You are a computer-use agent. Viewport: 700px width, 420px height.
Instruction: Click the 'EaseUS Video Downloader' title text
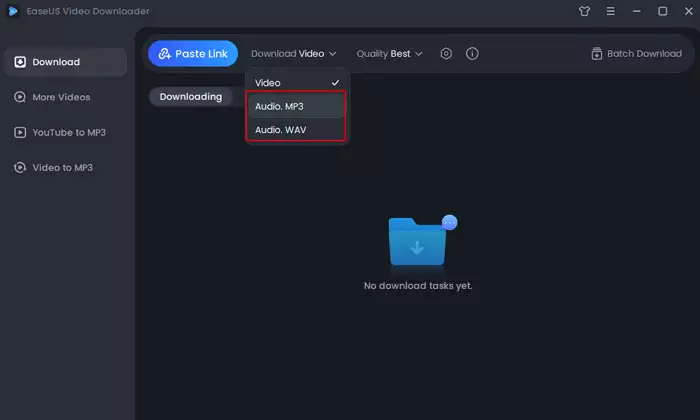tap(88, 11)
